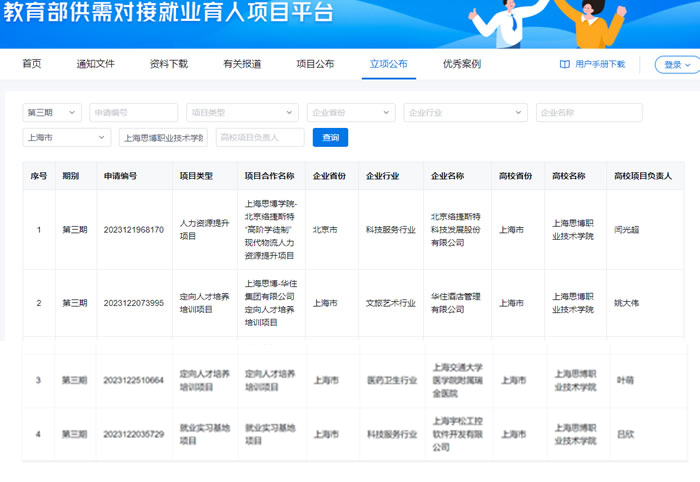Click the 高校项目负责人 input field
700x482 pixels.
click(260, 137)
